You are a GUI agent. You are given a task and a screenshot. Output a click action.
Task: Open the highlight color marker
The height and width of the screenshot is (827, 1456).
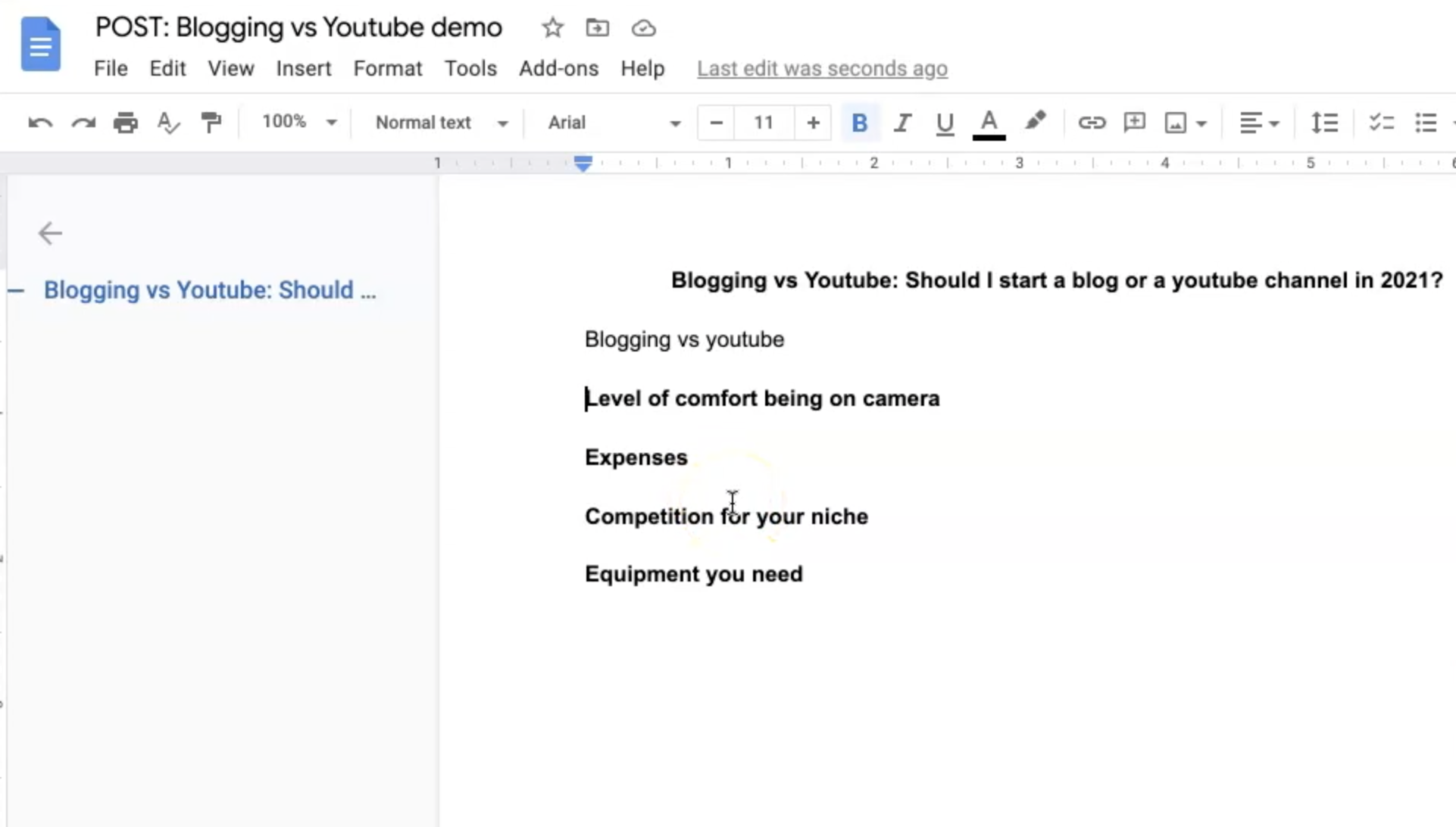tap(1035, 122)
